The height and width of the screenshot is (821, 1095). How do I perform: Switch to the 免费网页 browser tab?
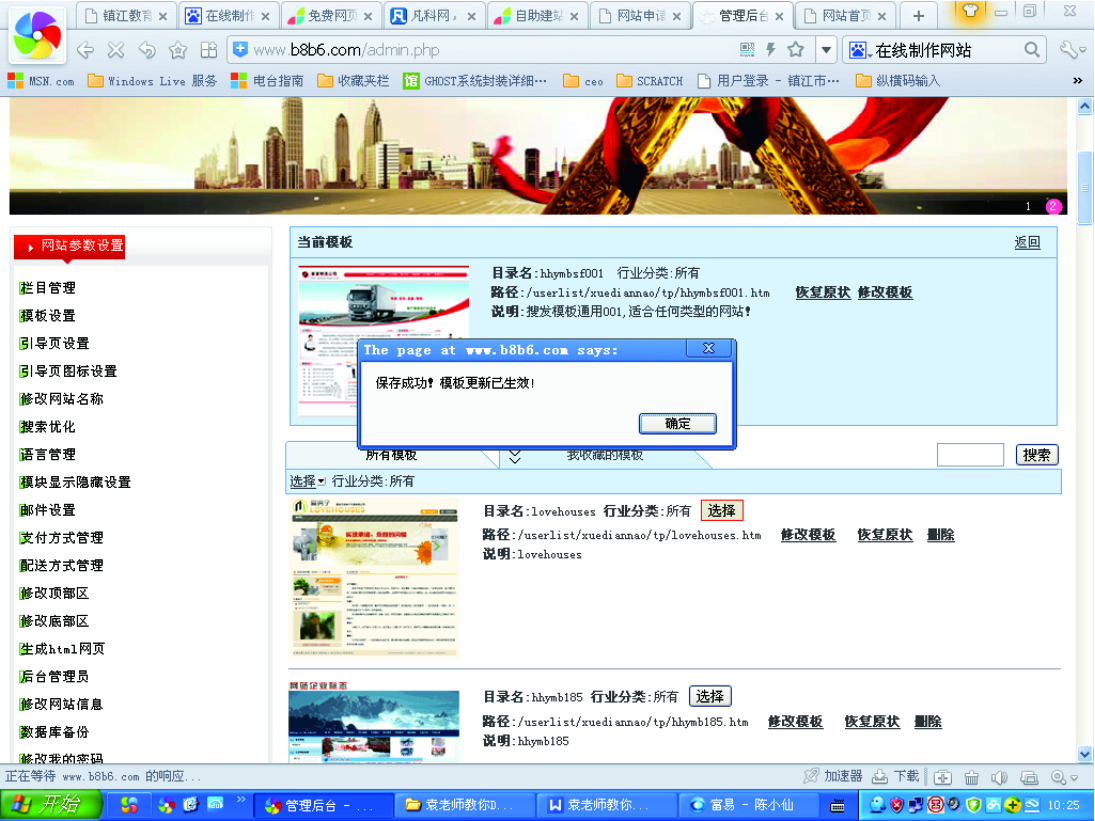point(331,16)
